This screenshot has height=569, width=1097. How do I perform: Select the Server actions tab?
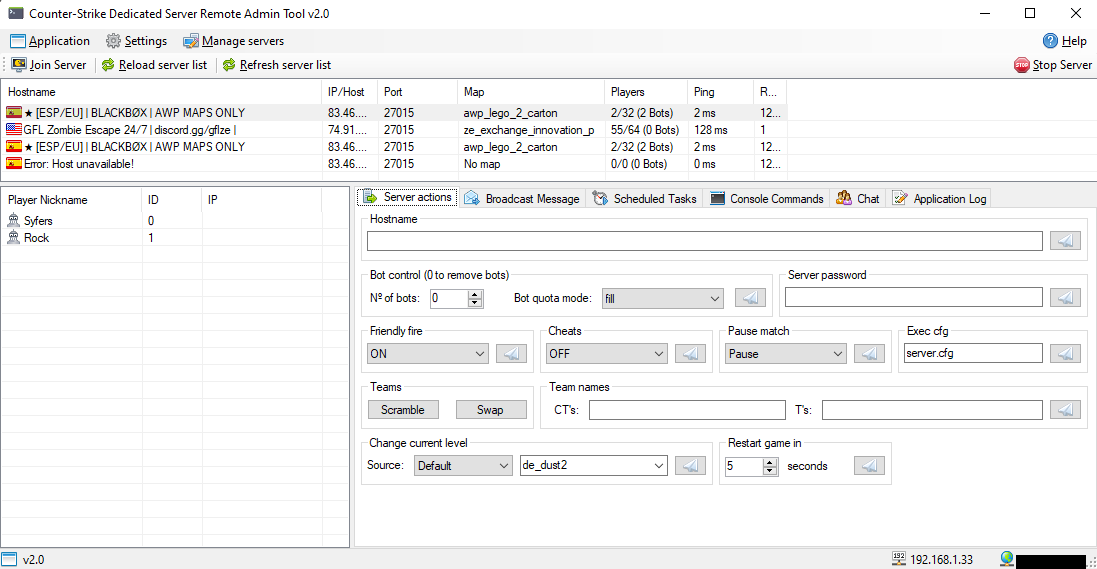[408, 197]
